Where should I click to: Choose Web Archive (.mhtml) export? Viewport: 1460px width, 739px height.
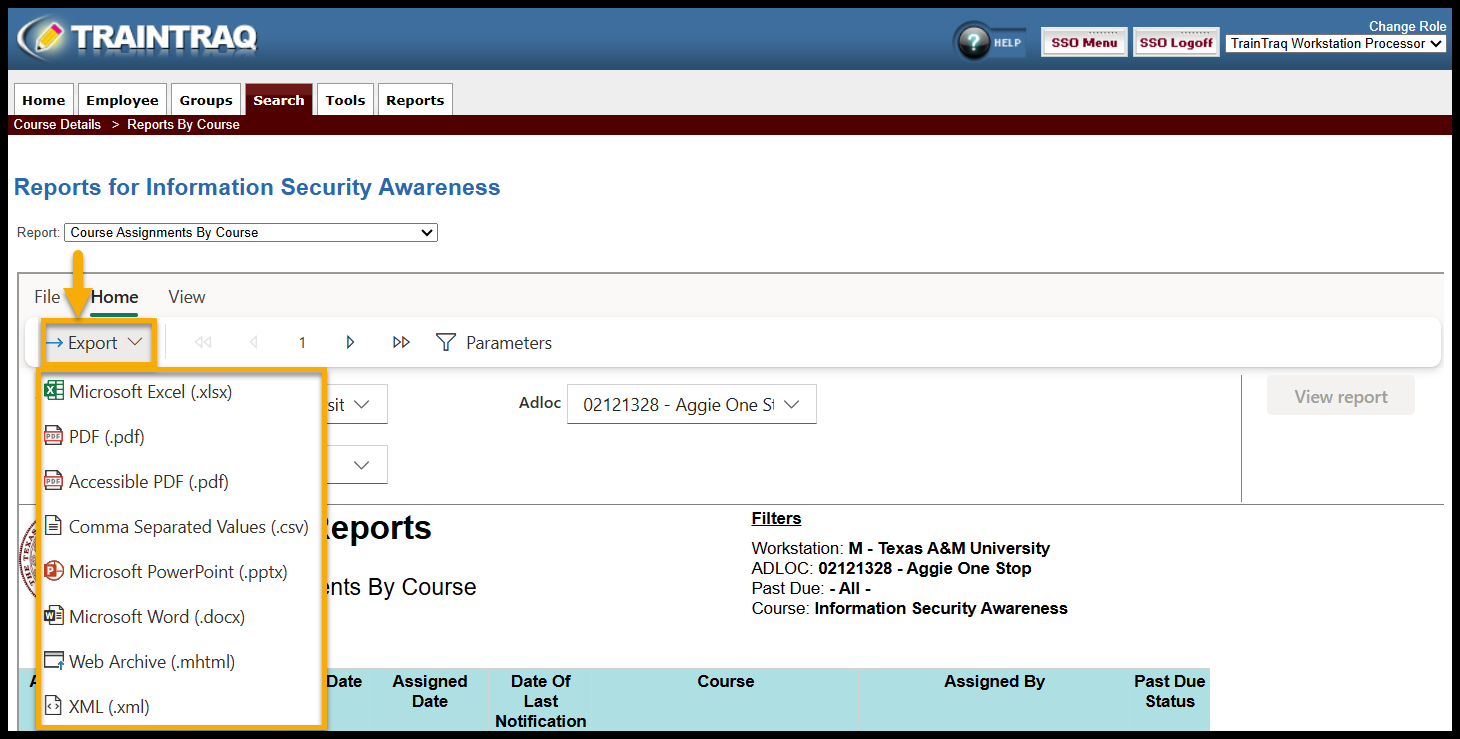151,662
